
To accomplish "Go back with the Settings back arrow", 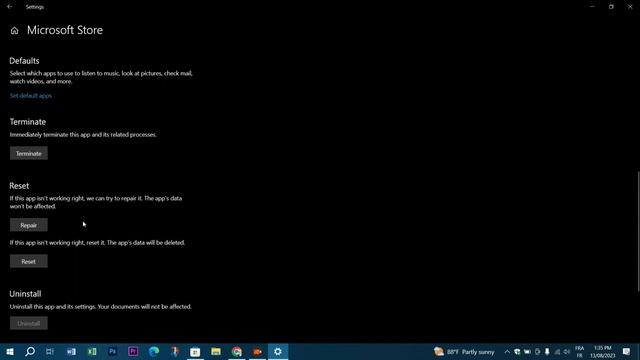I will click(9, 7).
